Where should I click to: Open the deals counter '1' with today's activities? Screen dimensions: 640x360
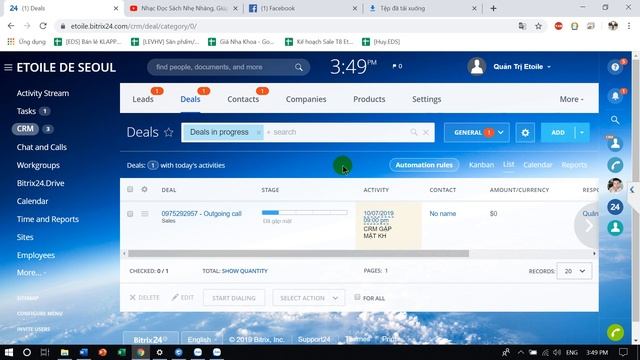pyautogui.click(x=153, y=165)
